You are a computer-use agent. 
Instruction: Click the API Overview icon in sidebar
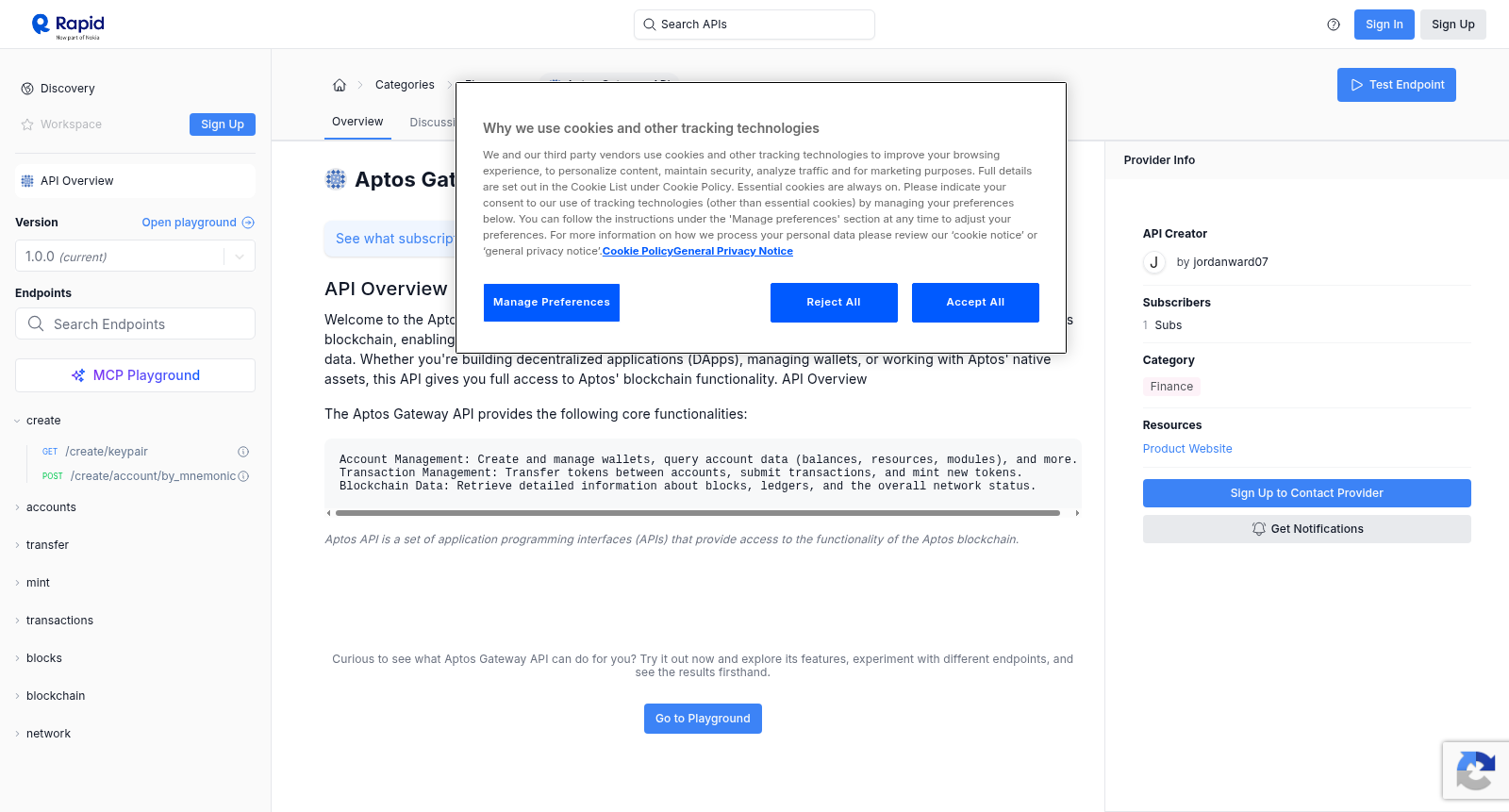(27, 181)
